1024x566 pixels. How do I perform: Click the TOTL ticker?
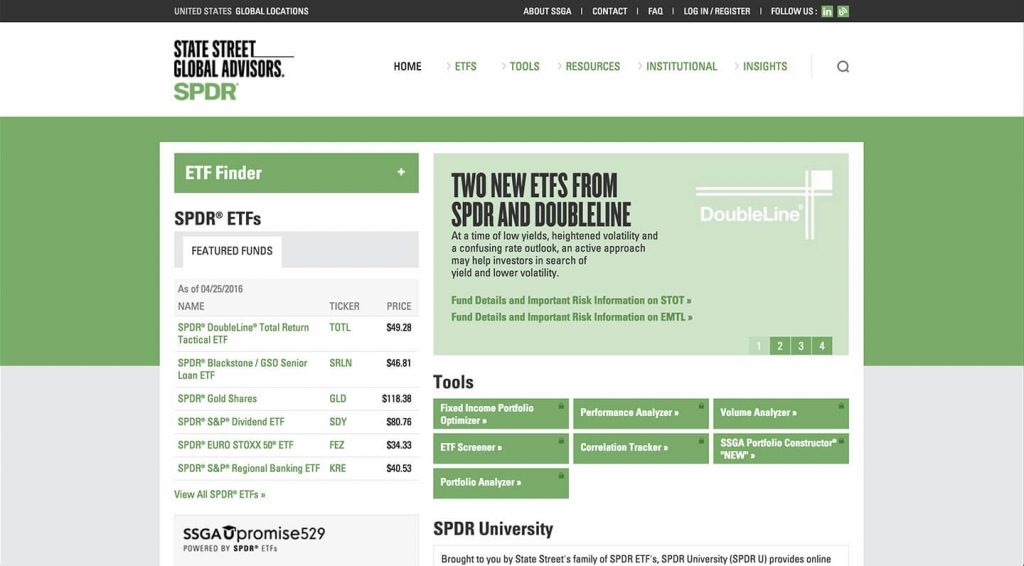340,327
